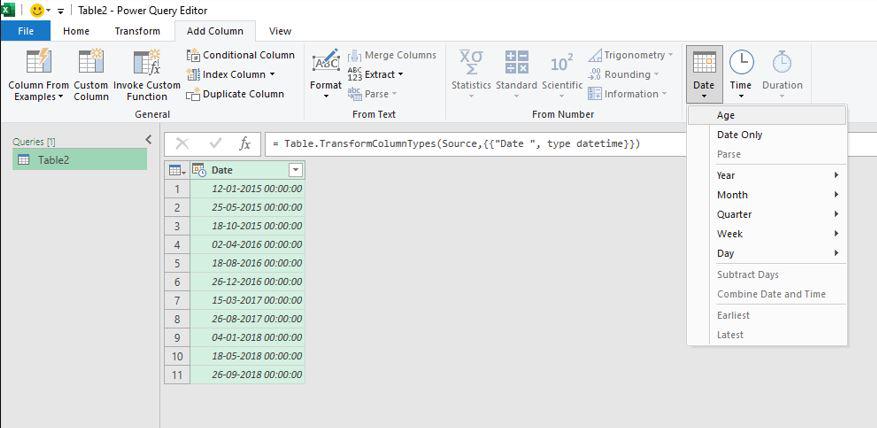Open the File tab
The image size is (877, 428).
coord(26,31)
